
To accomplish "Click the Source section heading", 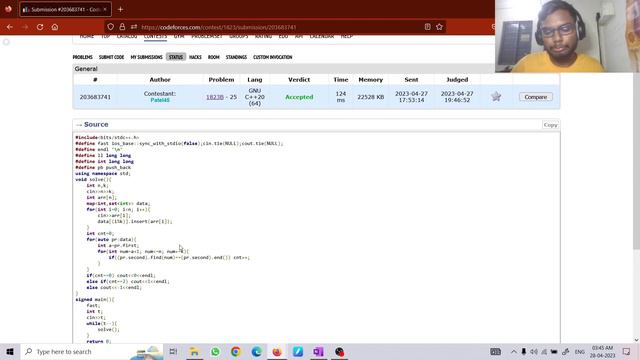I will pos(96,124).
